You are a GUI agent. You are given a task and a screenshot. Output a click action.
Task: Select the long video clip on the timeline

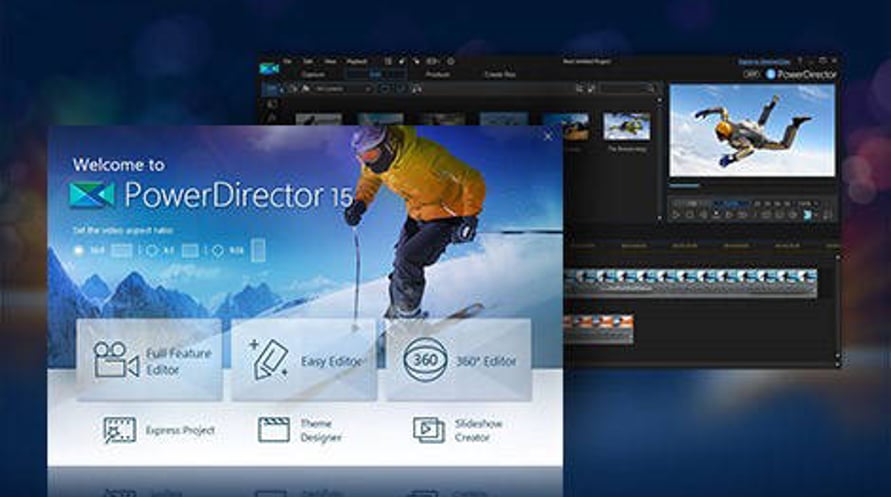click(690, 283)
